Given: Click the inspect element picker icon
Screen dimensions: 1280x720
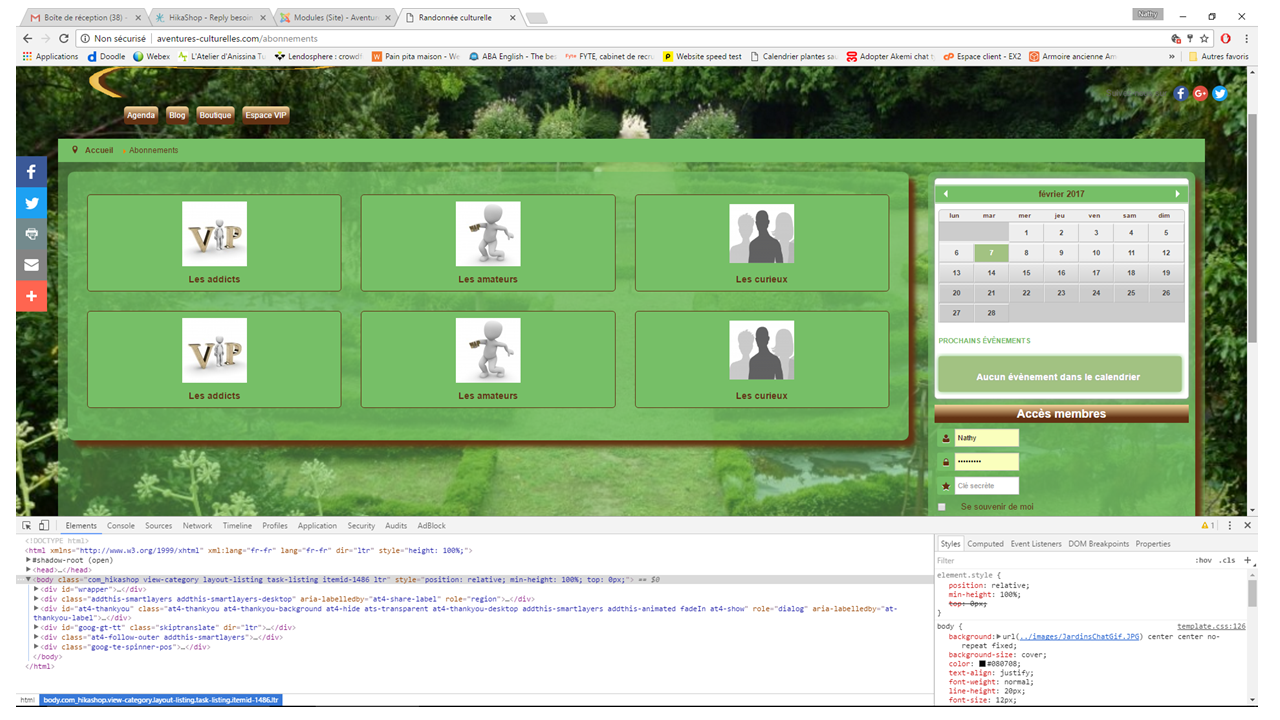Looking at the screenshot, I should (x=27, y=526).
